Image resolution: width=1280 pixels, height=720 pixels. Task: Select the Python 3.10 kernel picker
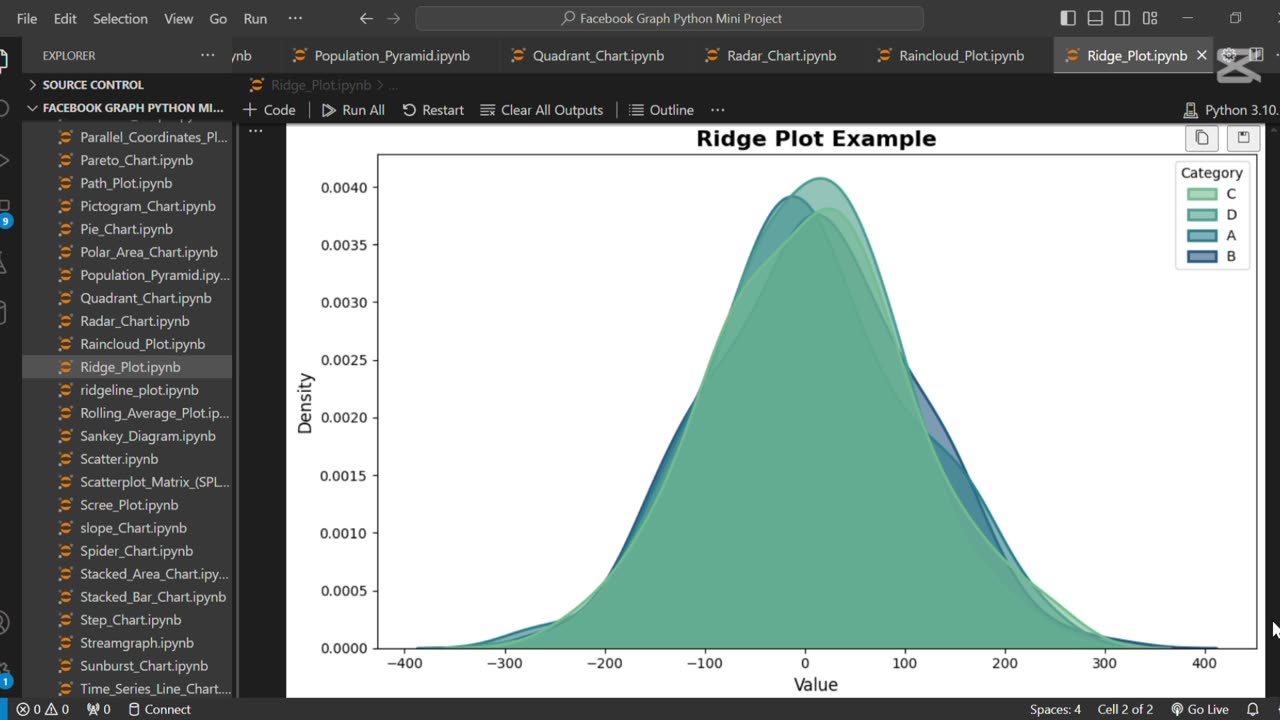click(1230, 110)
